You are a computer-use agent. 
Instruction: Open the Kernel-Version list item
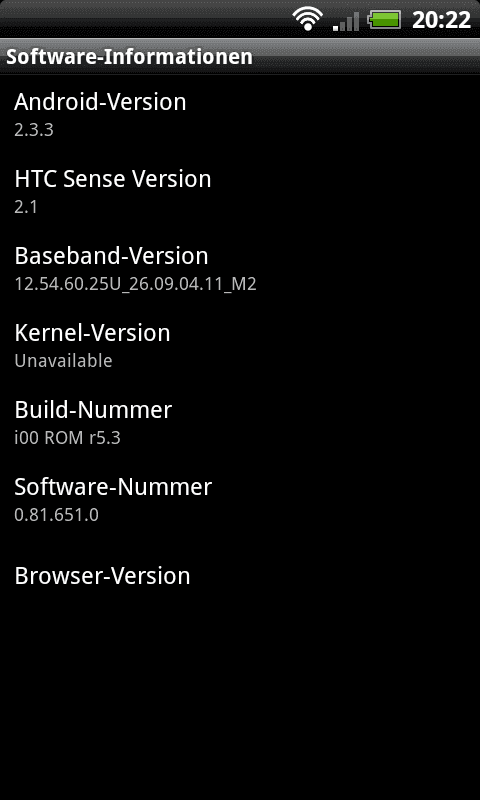(240, 345)
